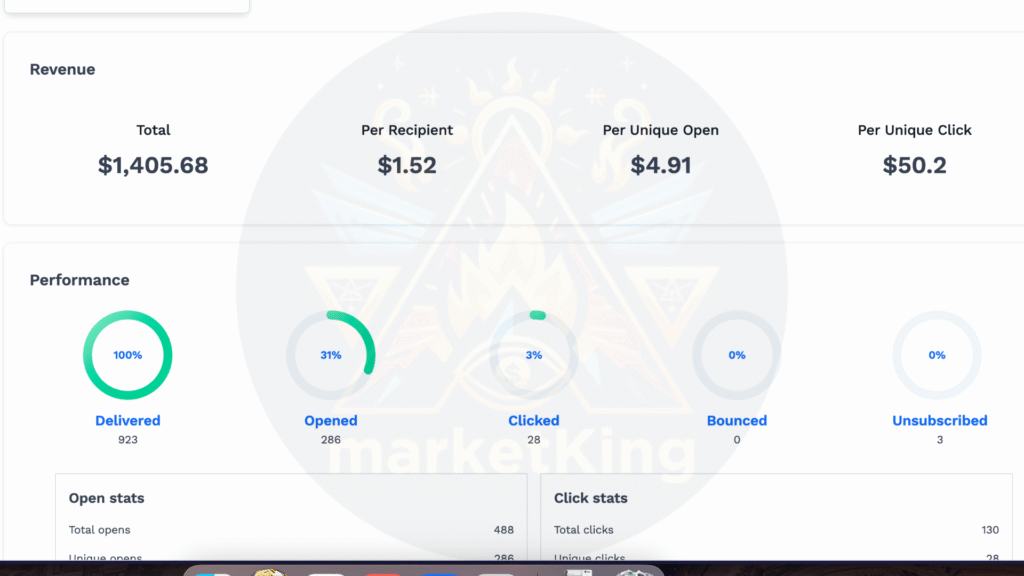
Task: Click the Bounced 0% ring indicator
Action: [737, 355]
